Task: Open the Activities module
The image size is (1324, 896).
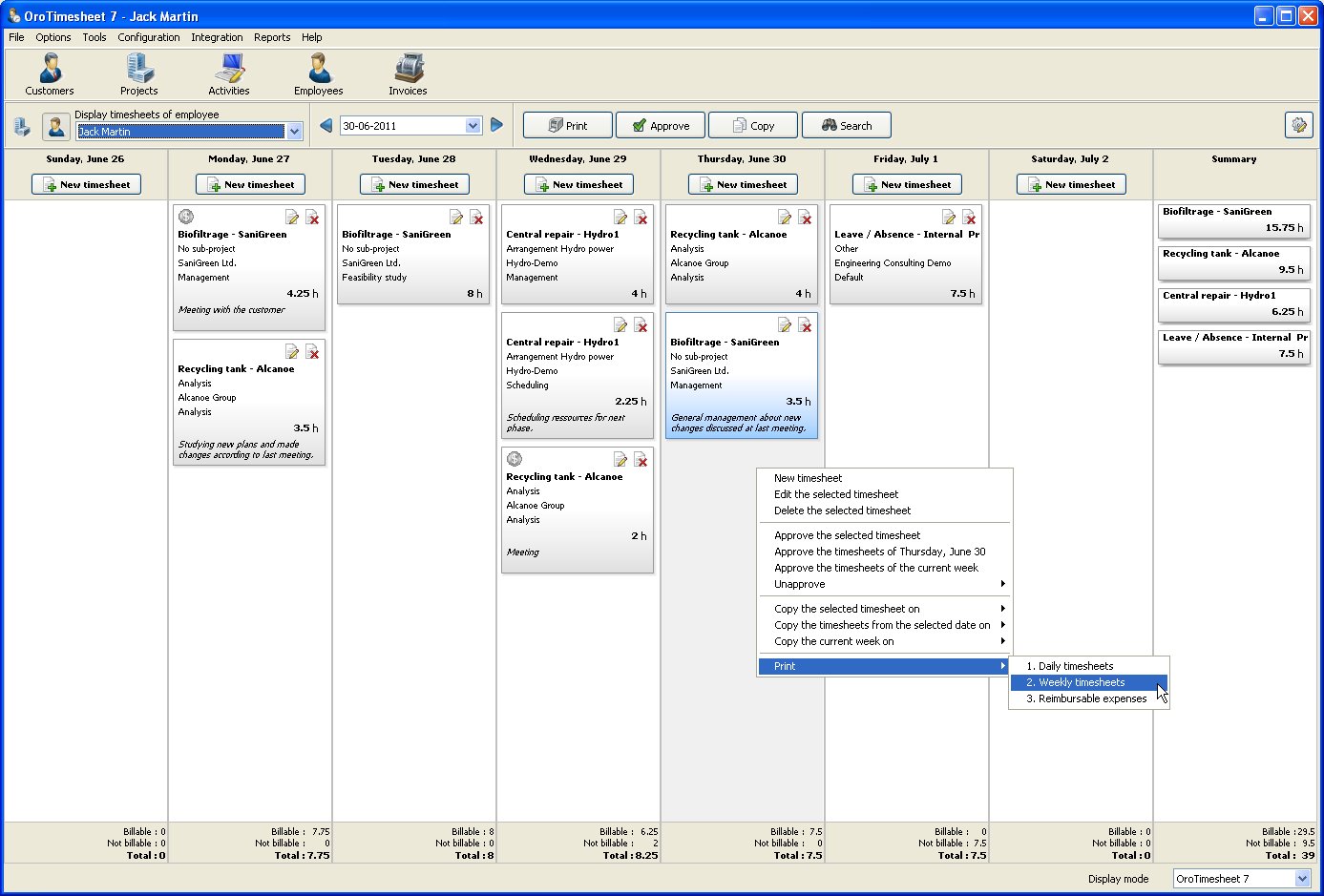Action: (x=229, y=73)
